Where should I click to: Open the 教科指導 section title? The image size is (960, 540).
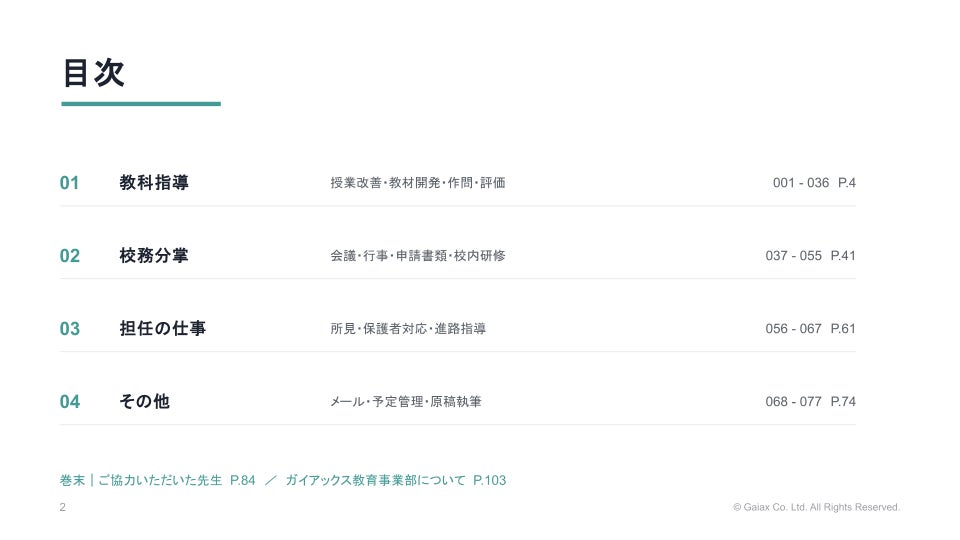click(x=154, y=182)
